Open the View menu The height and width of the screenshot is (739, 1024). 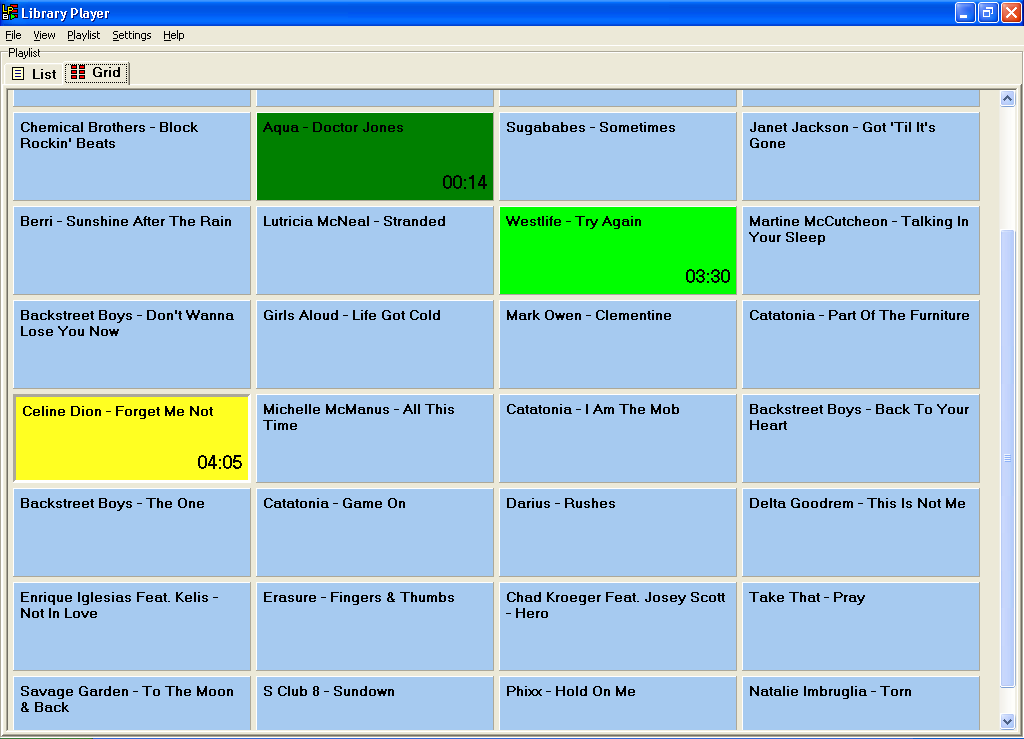click(x=44, y=35)
